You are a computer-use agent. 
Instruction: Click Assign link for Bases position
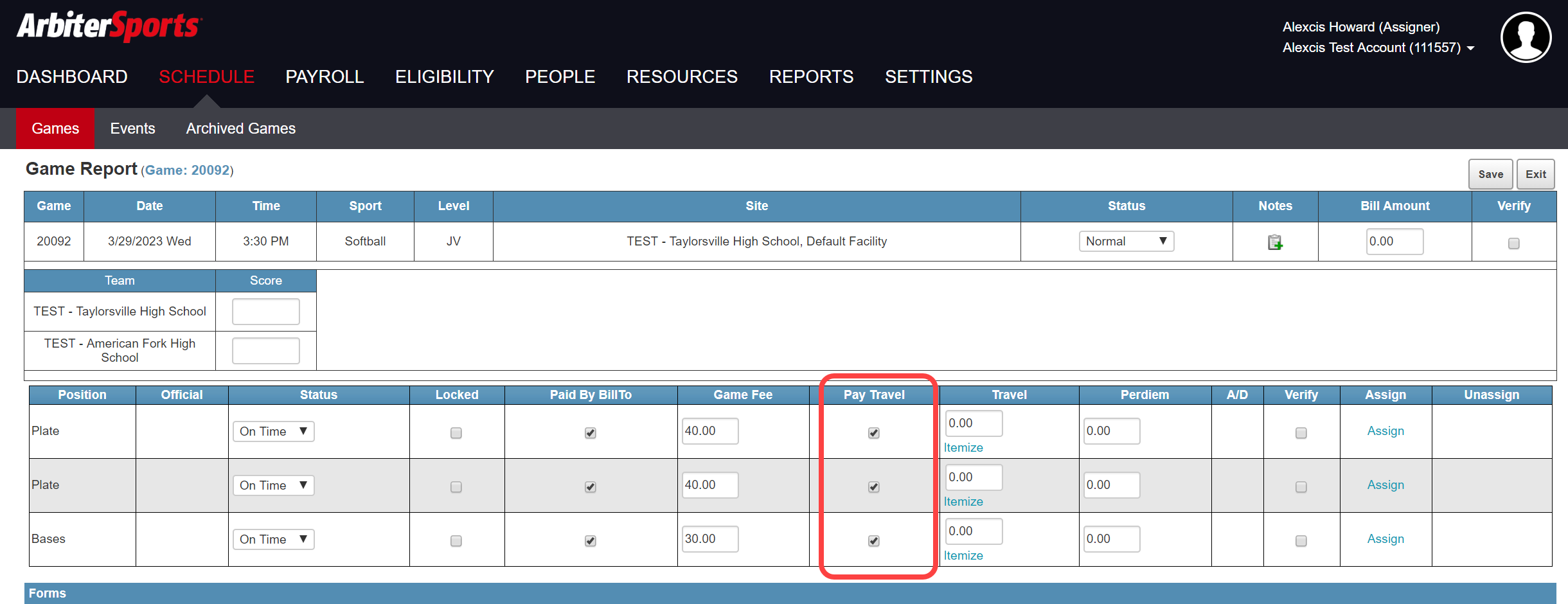click(1385, 538)
